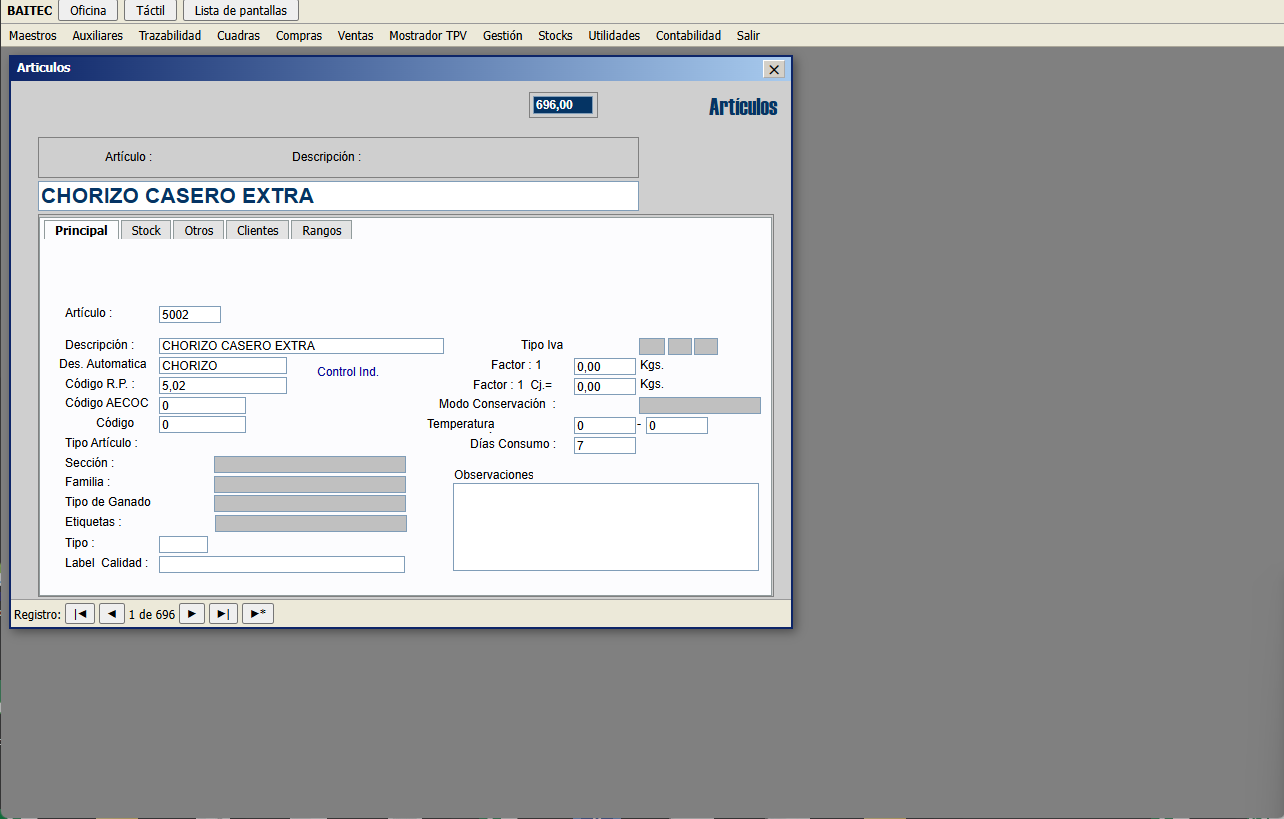Screen dimensions: 1284x819
Task: Click the Des. Automatica field
Action: pyautogui.click(x=223, y=366)
